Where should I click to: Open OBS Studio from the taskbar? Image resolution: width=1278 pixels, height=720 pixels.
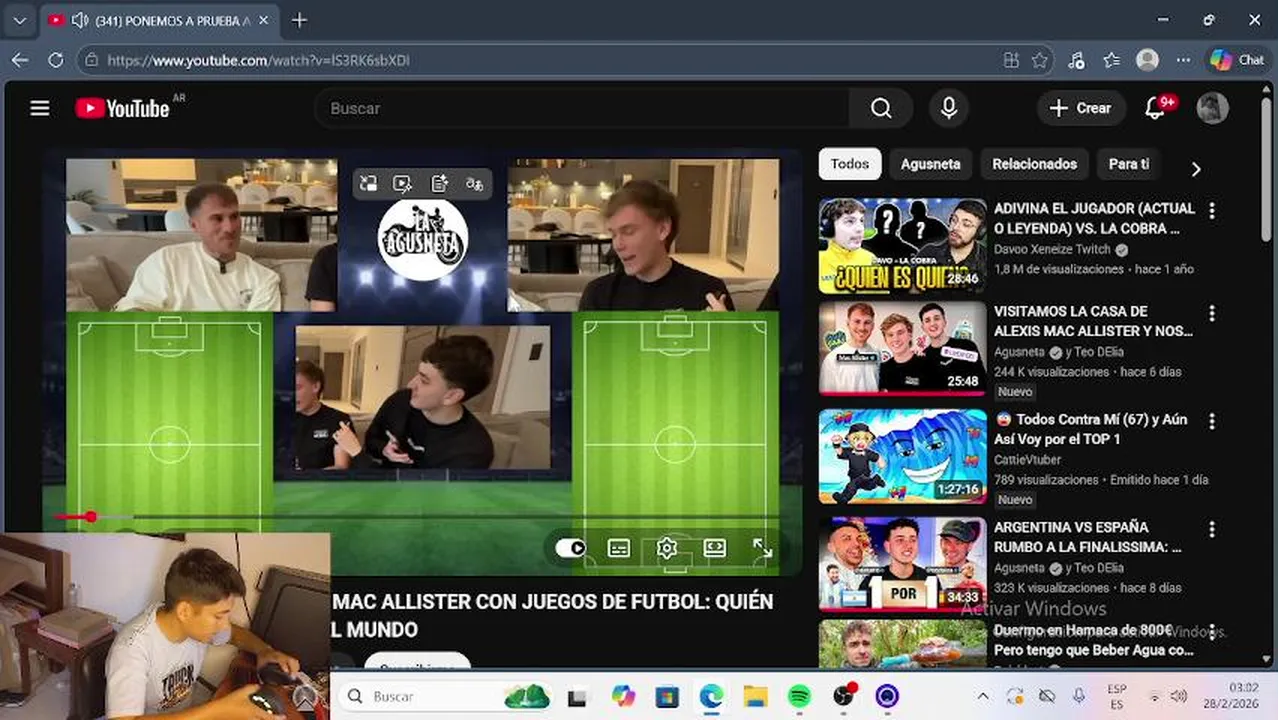(844, 696)
